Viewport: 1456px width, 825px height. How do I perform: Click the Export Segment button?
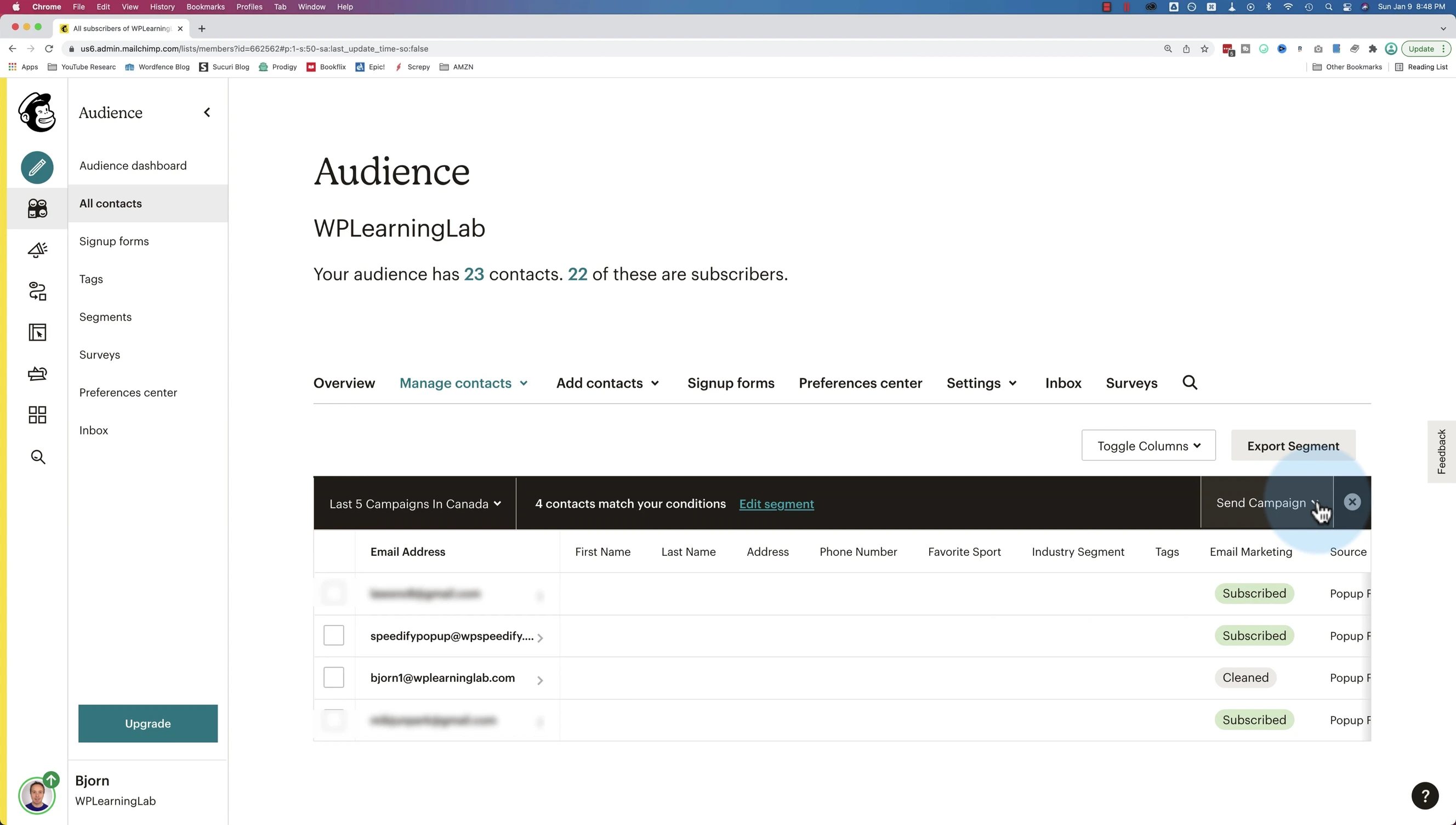point(1293,446)
